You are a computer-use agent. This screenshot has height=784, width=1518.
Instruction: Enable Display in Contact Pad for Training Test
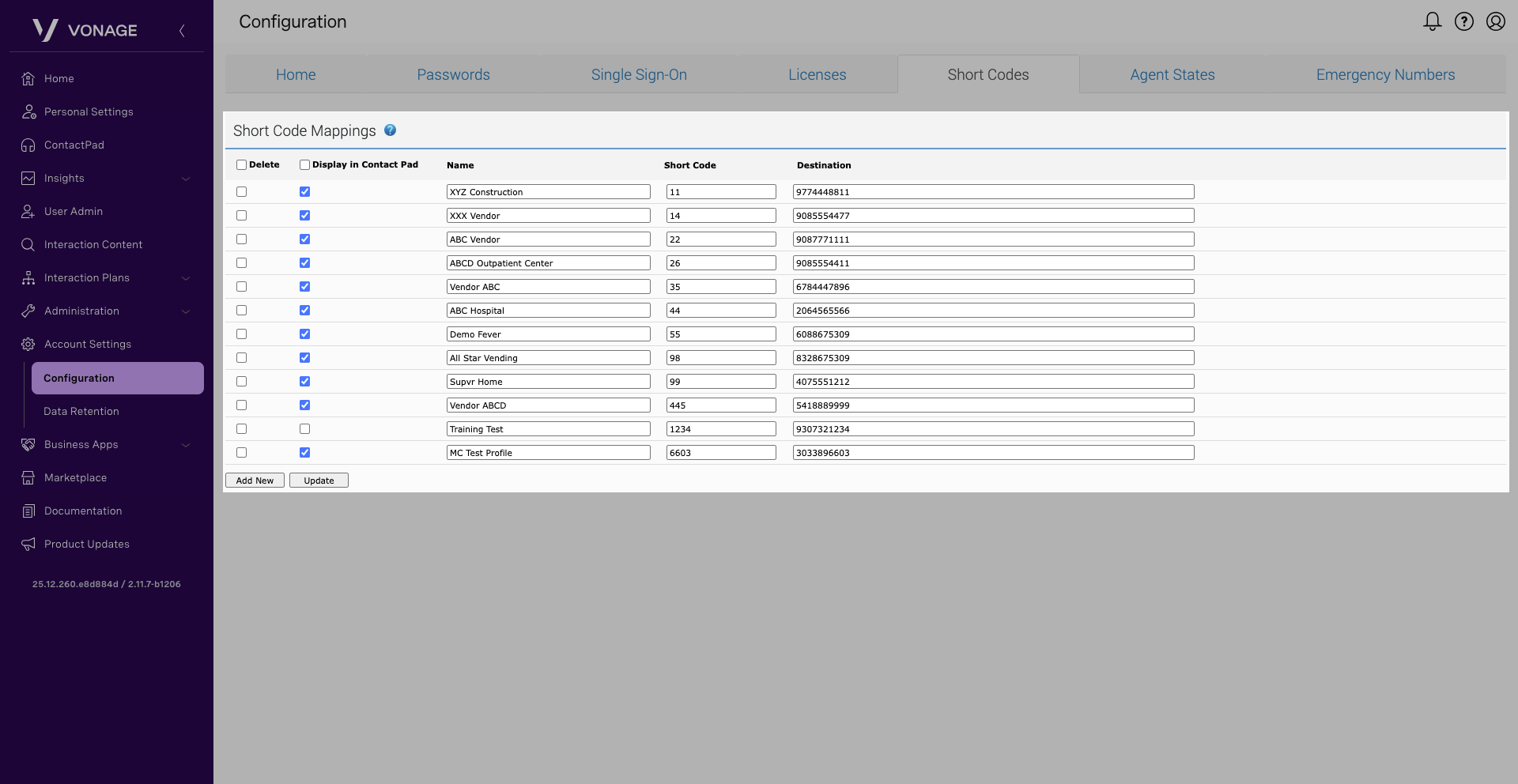tap(304, 429)
